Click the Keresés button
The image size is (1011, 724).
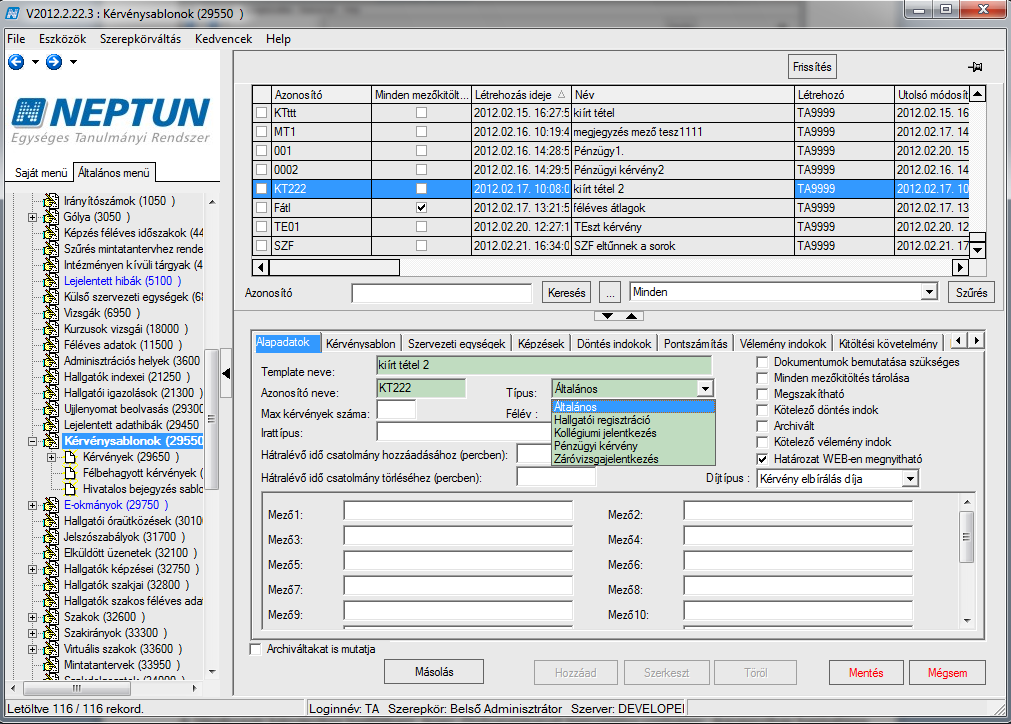tap(567, 293)
